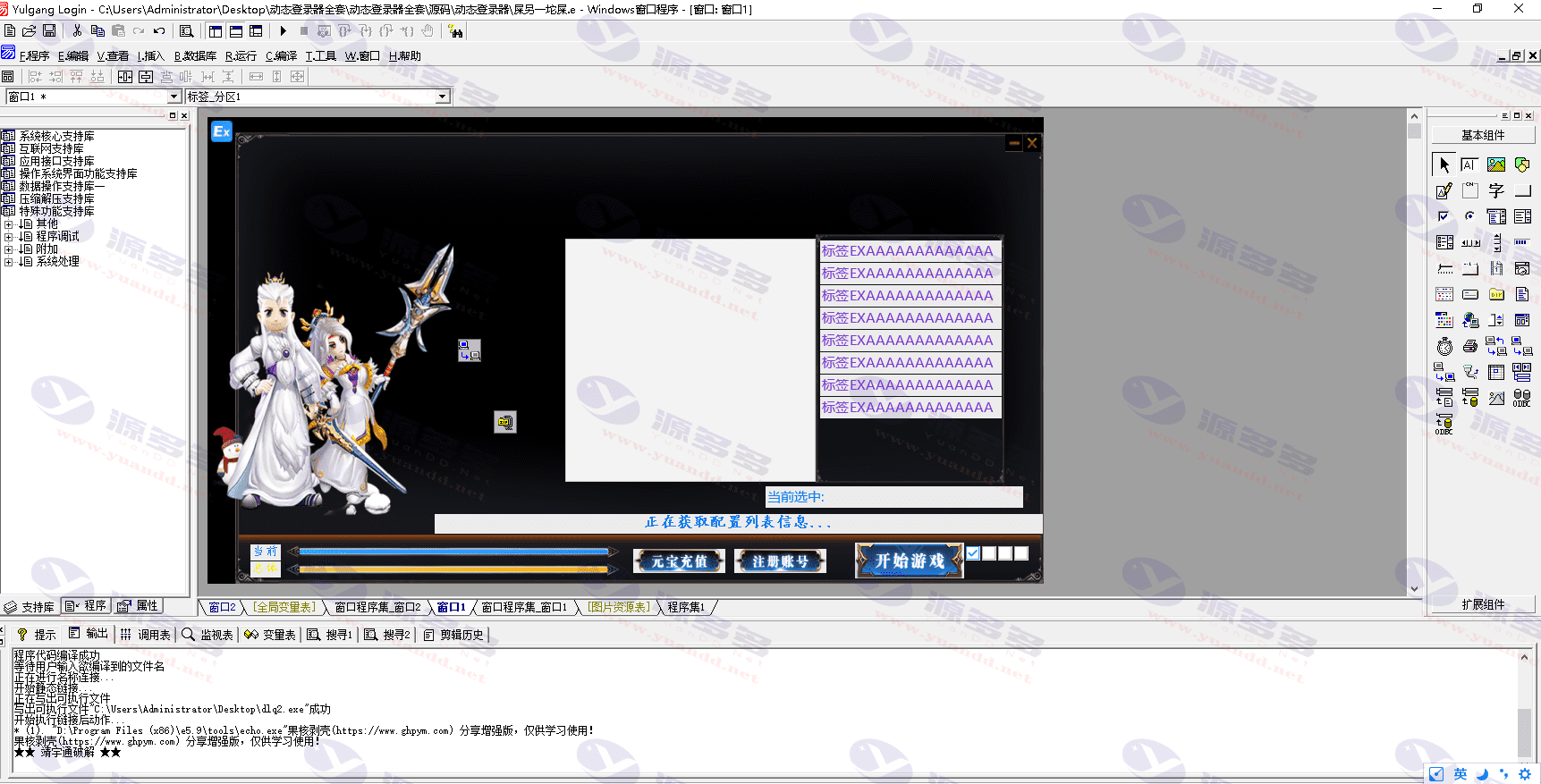The height and width of the screenshot is (784, 1541).
Task: Click the blue 当前 progress bar
Action: [x=453, y=552]
